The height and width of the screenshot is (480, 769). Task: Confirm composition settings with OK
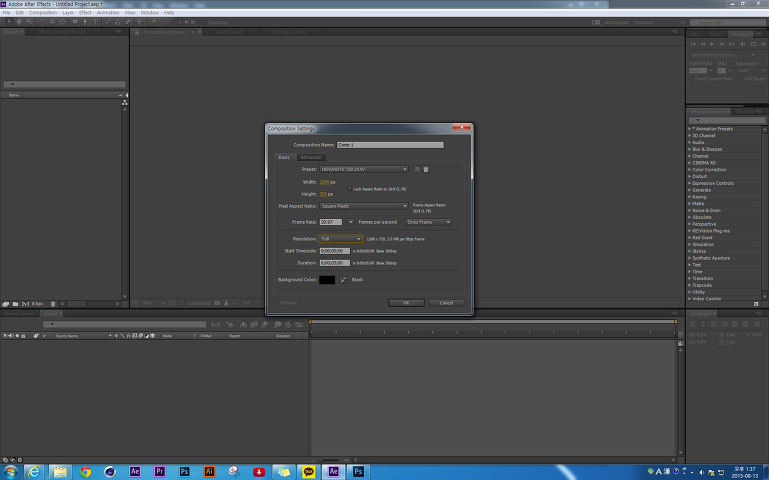pos(406,302)
